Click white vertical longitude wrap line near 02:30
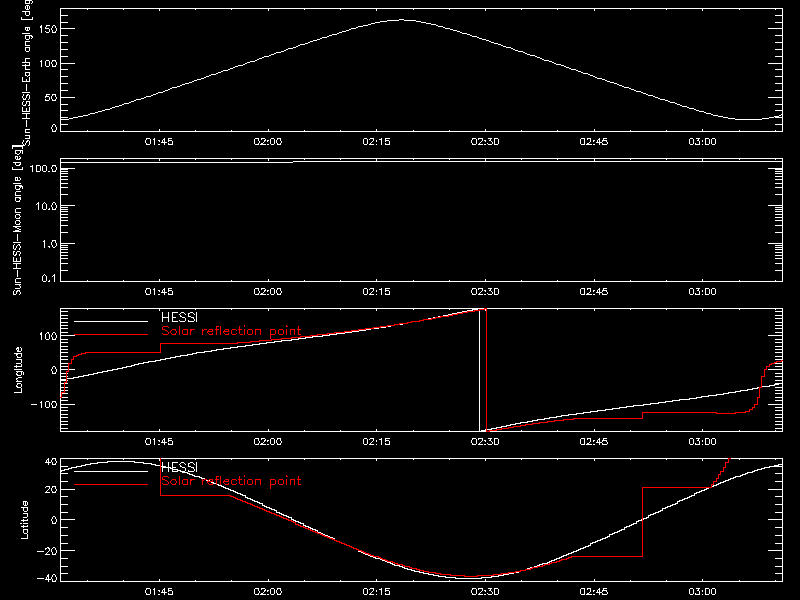Screen dimensions: 800x600 pyautogui.click(x=480, y=370)
